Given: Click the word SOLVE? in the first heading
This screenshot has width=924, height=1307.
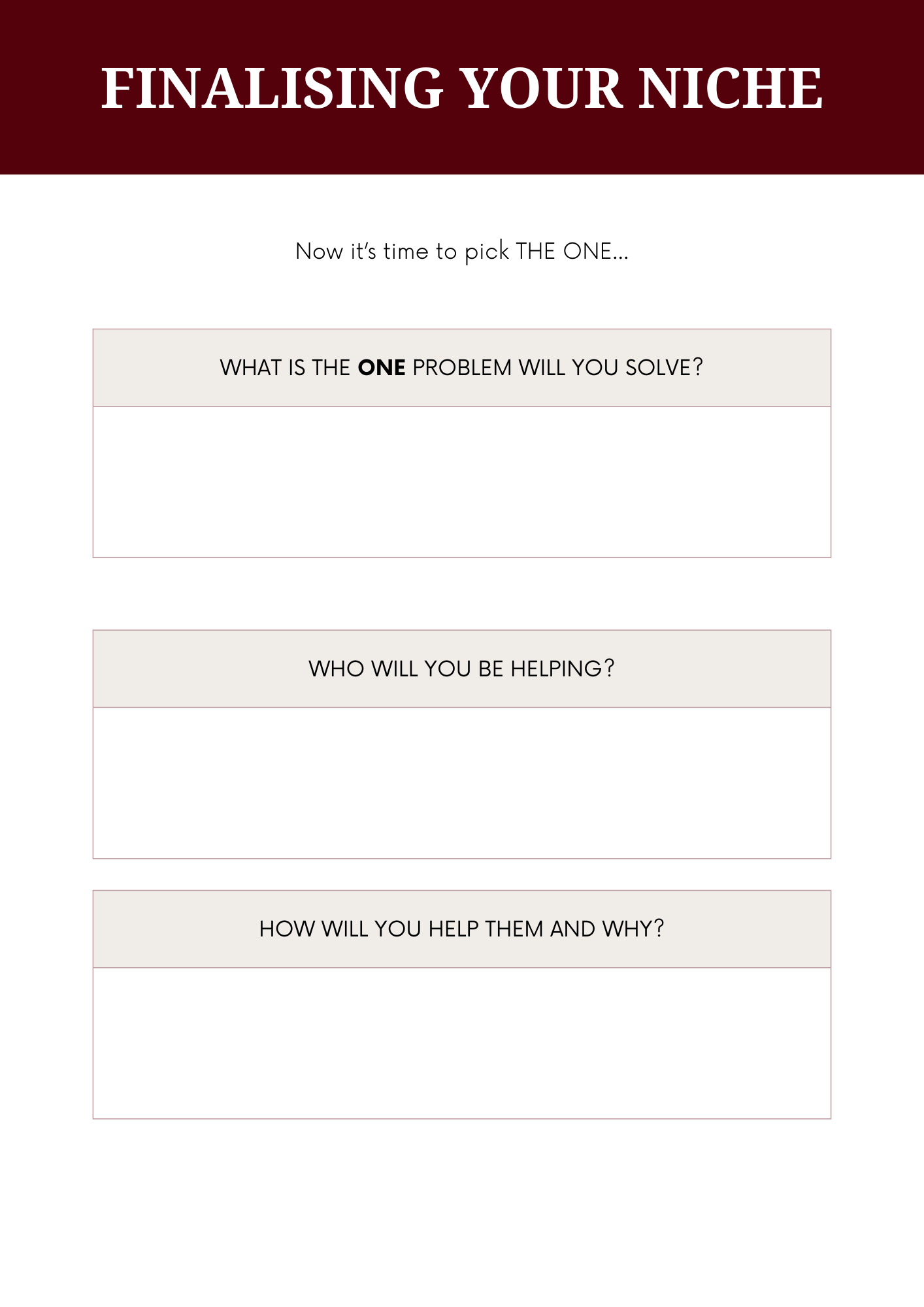Looking at the screenshot, I should pyautogui.click(x=664, y=368).
